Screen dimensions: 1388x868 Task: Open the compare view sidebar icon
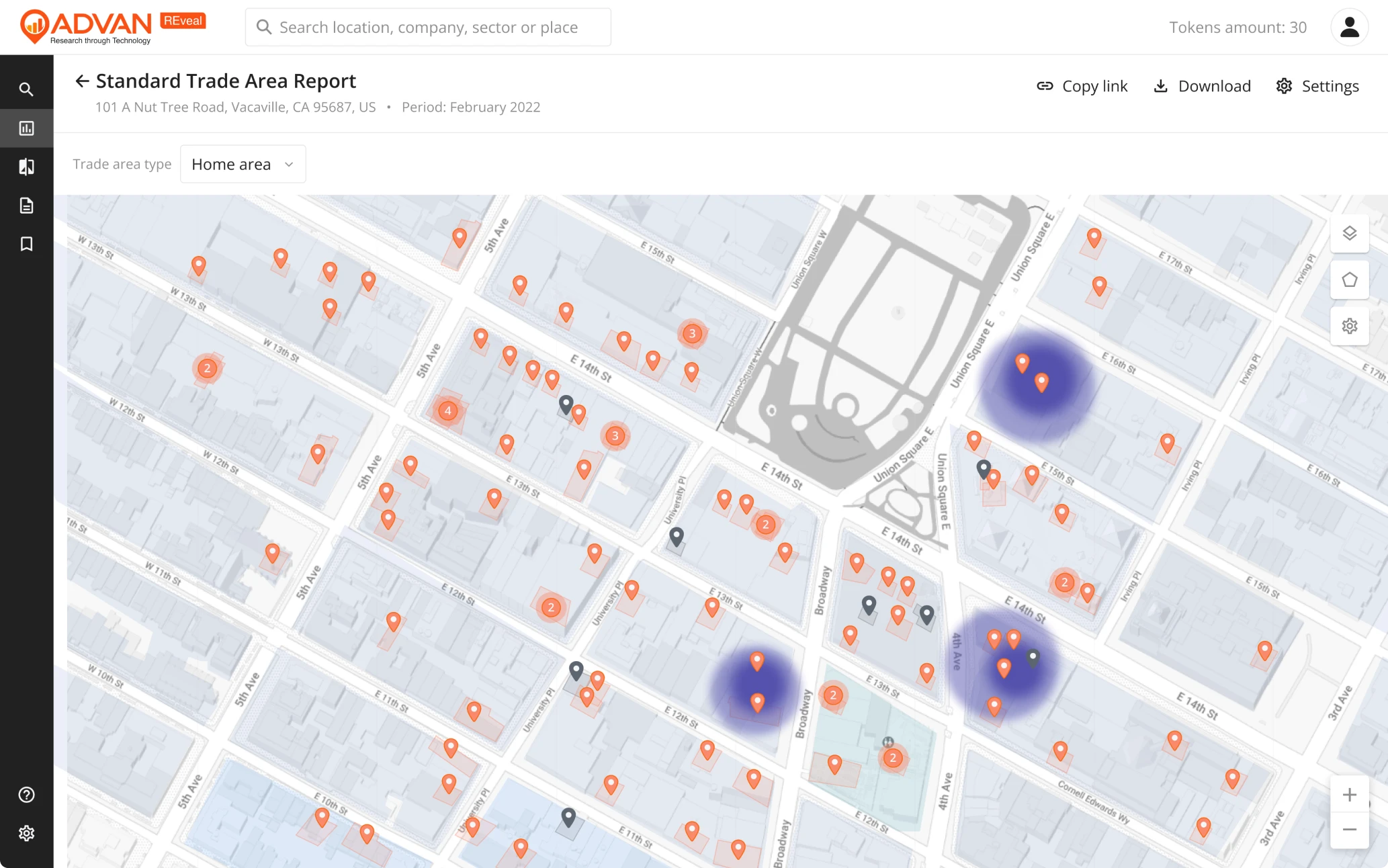[x=26, y=167]
